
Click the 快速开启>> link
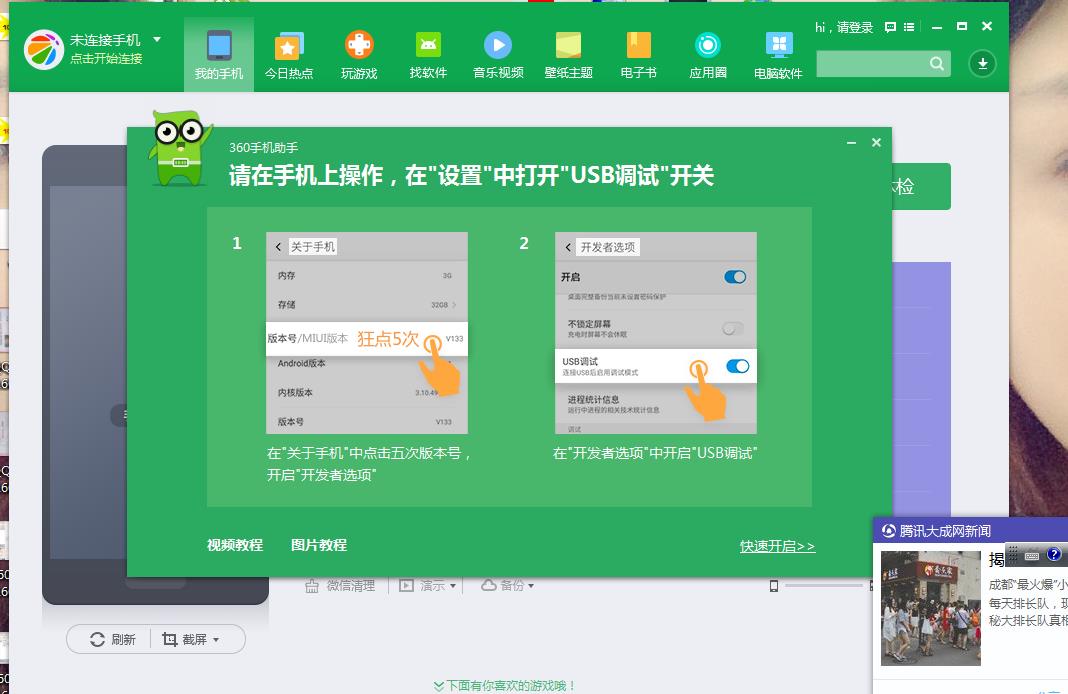point(777,546)
